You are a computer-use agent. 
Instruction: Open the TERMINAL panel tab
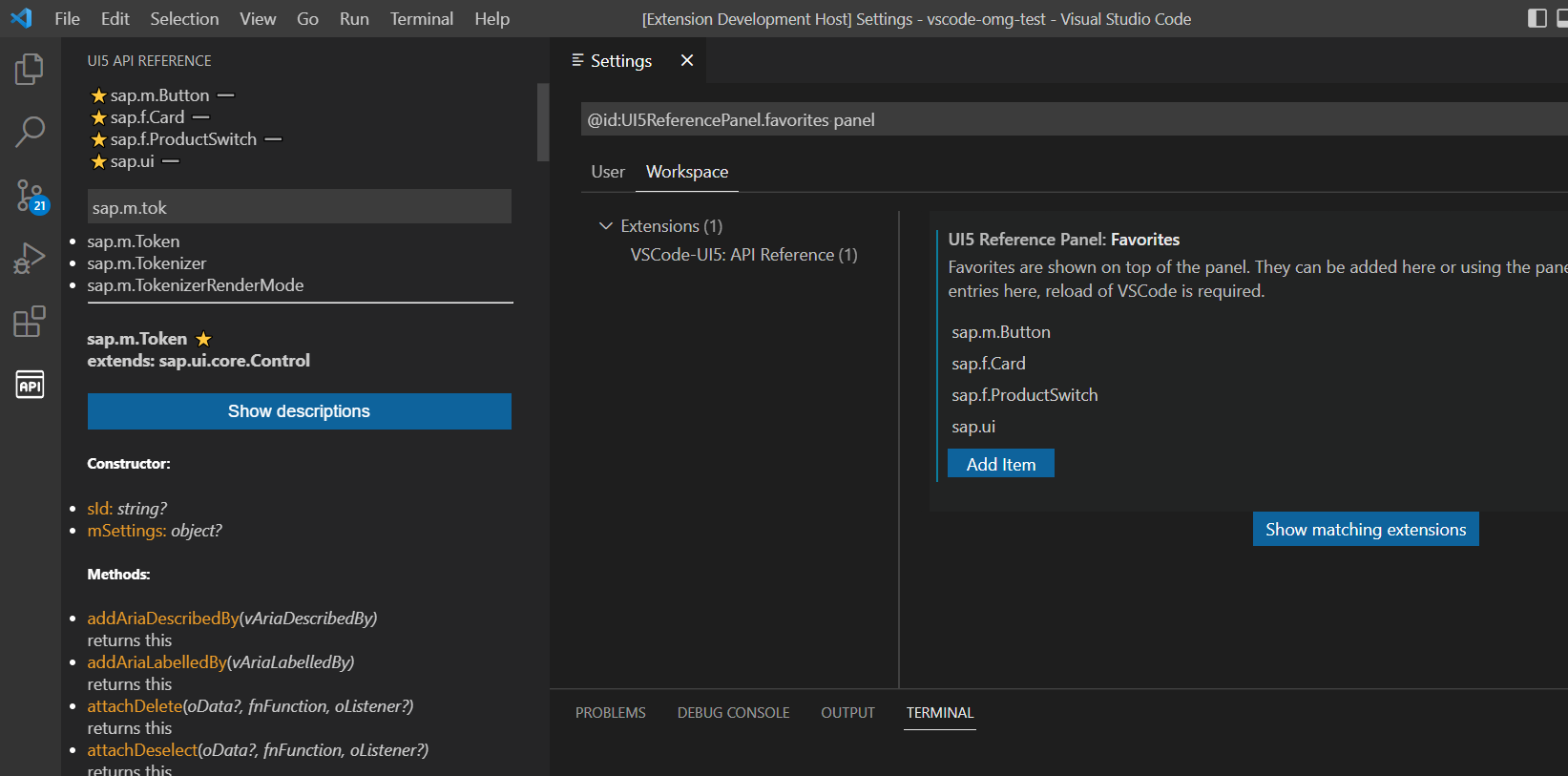click(x=940, y=713)
